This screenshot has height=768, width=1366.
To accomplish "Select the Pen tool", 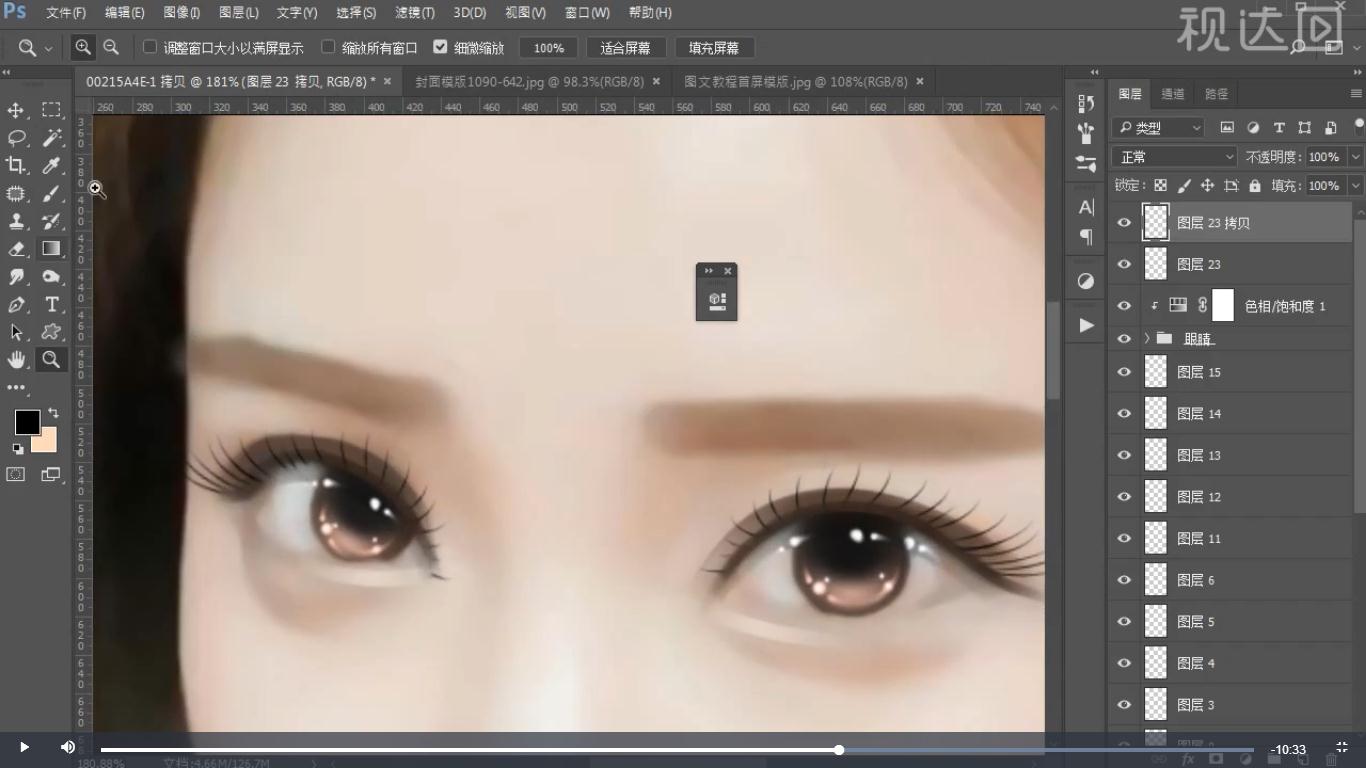I will tap(16, 305).
